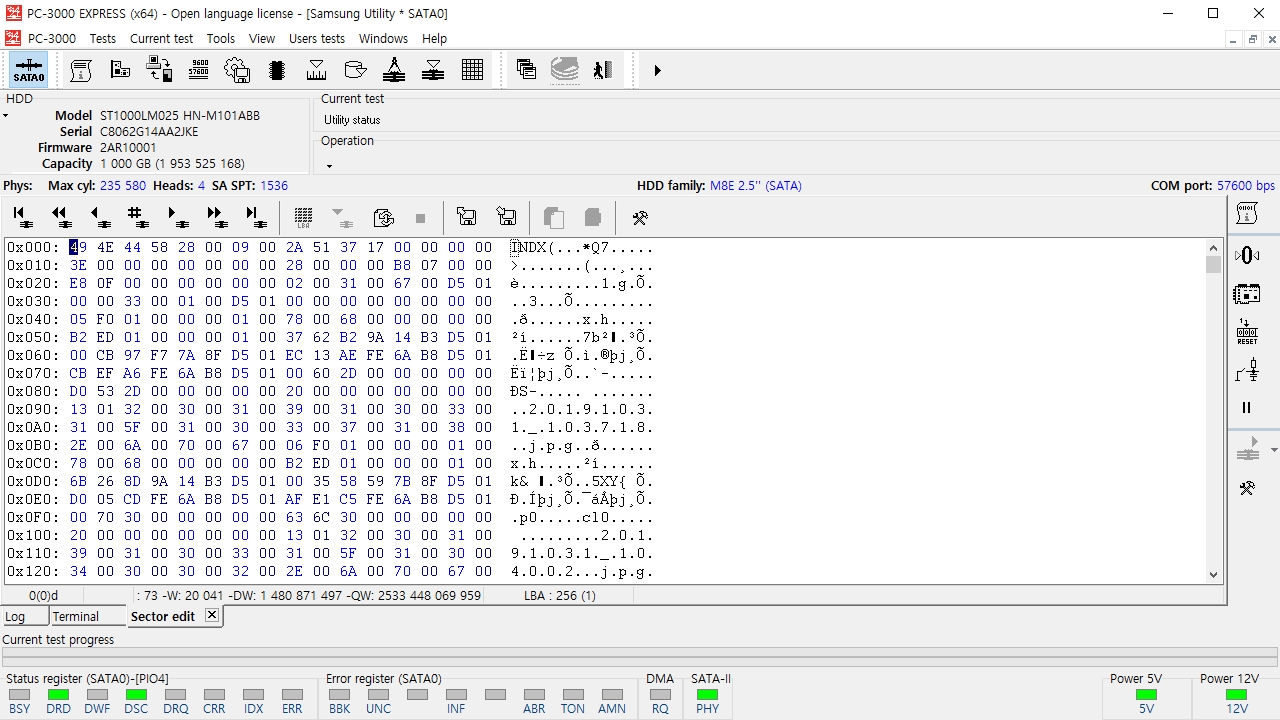Jump to the first sector

click(x=20, y=217)
